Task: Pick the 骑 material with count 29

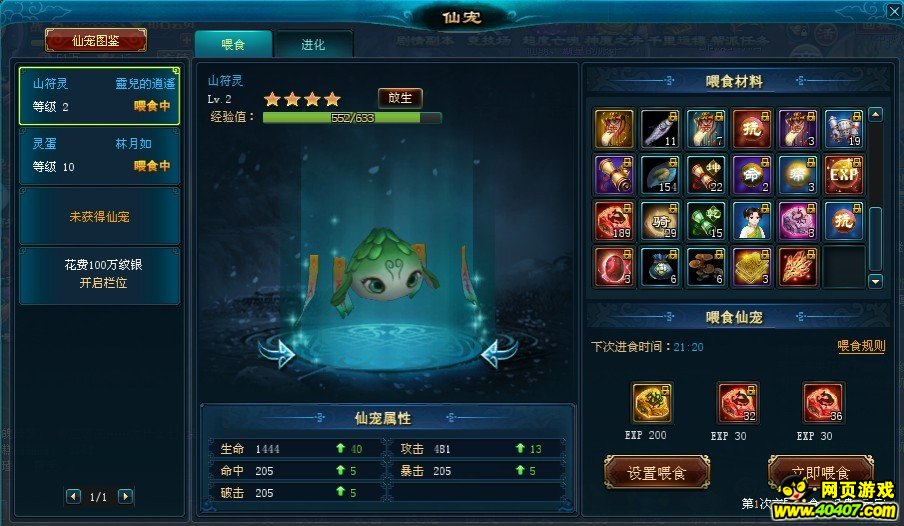Action: (x=660, y=221)
